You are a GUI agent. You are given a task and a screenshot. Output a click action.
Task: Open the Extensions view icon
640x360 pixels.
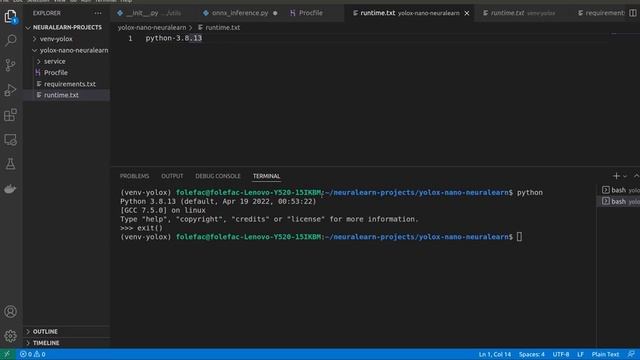tap(11, 115)
